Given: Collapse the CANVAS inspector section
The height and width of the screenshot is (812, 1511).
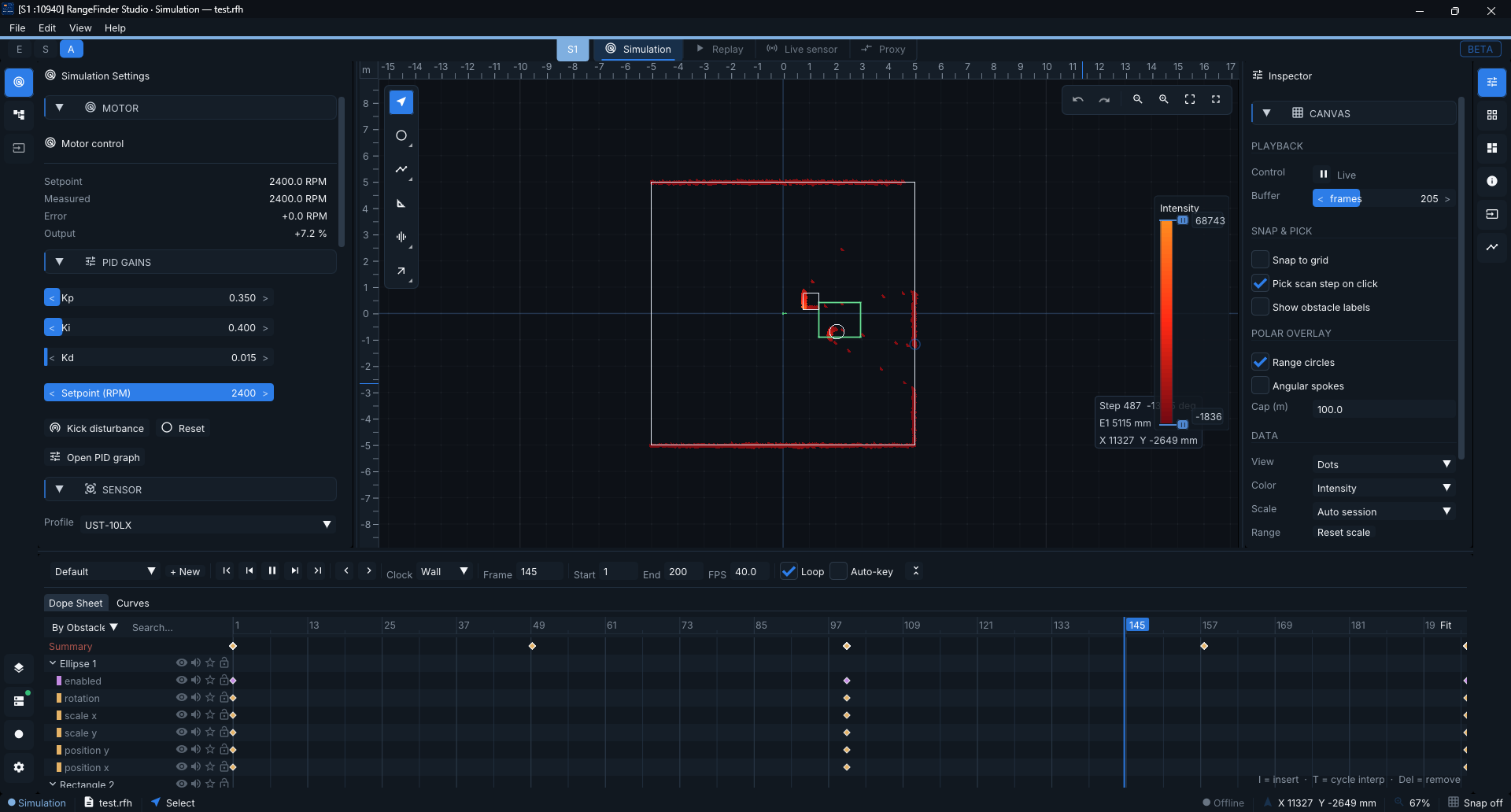Looking at the screenshot, I should click(x=1266, y=113).
